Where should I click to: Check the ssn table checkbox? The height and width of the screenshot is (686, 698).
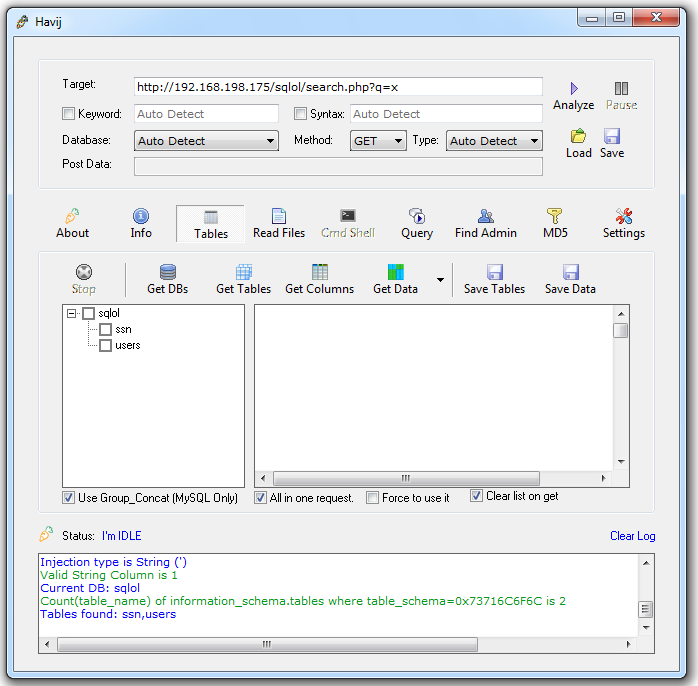(x=106, y=329)
